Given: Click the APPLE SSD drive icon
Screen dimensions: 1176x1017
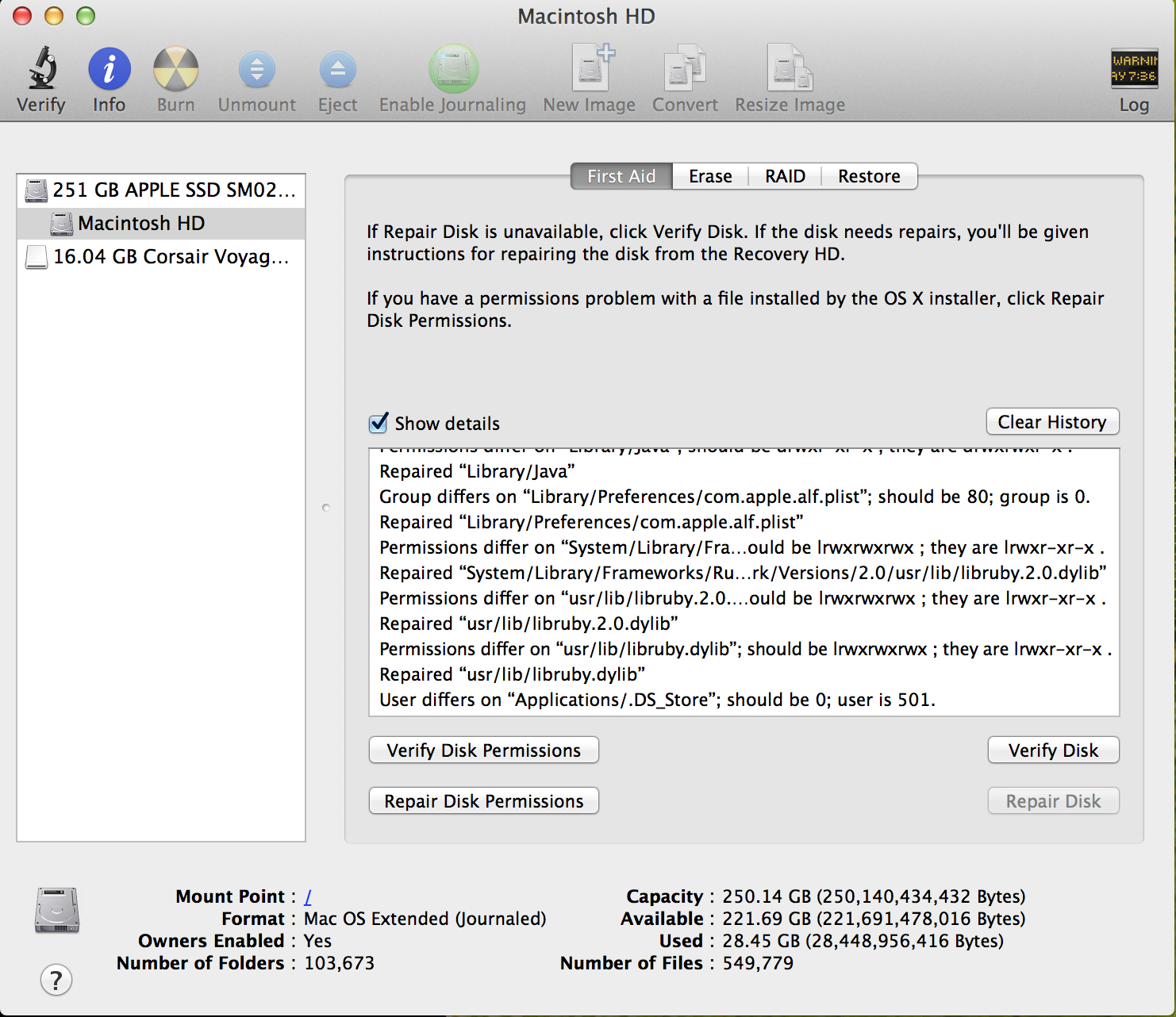Looking at the screenshot, I should 36,190.
